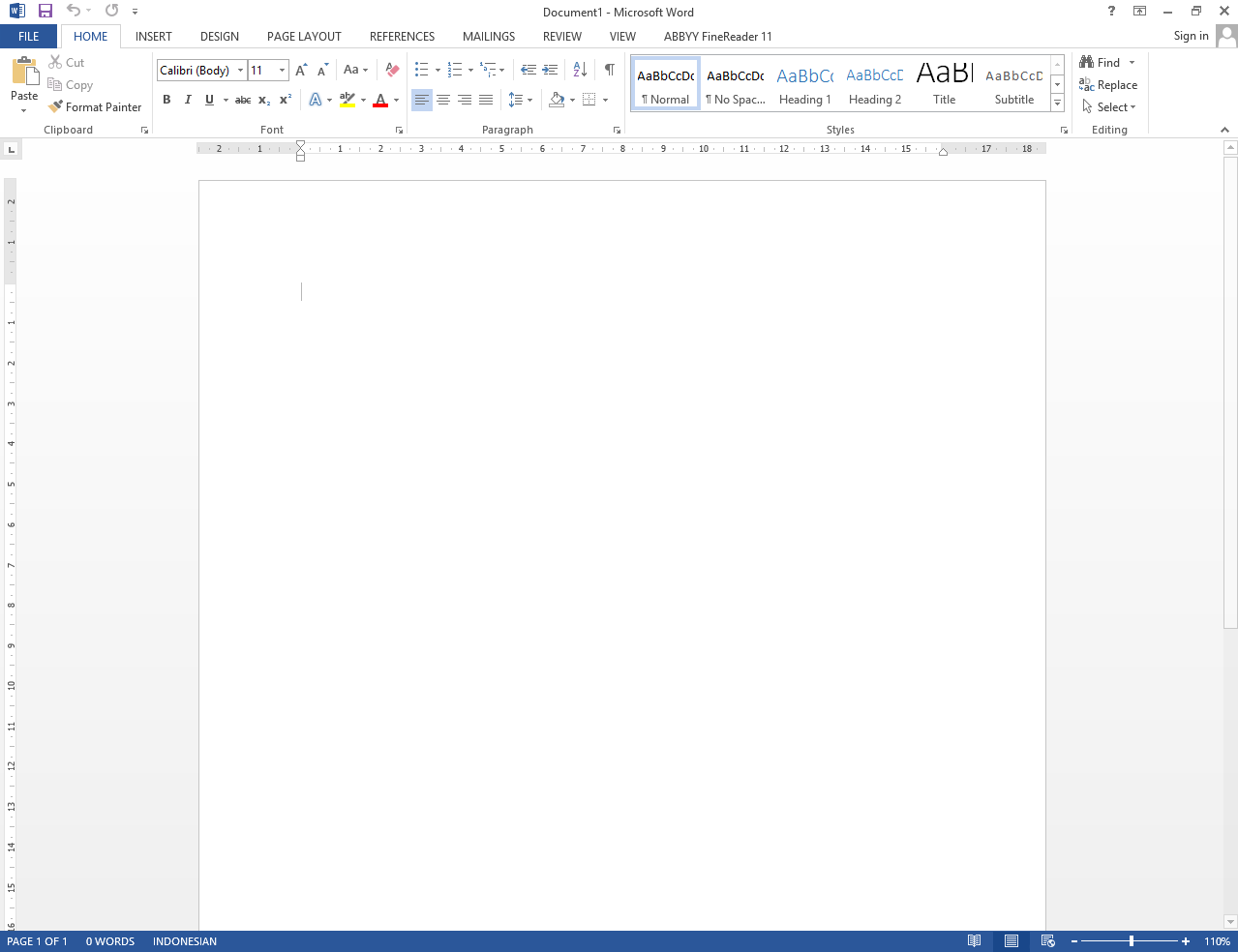The width and height of the screenshot is (1238, 952).
Task: Open the bullet list icon
Action: 420,70
